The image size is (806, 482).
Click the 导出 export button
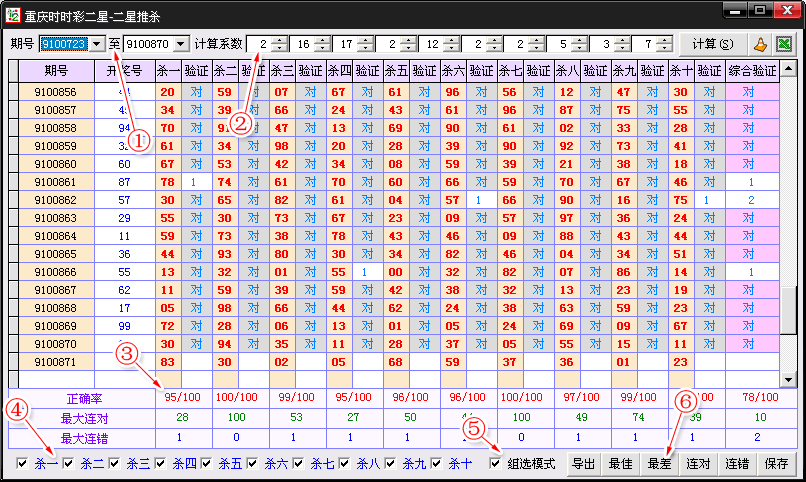pos(583,464)
